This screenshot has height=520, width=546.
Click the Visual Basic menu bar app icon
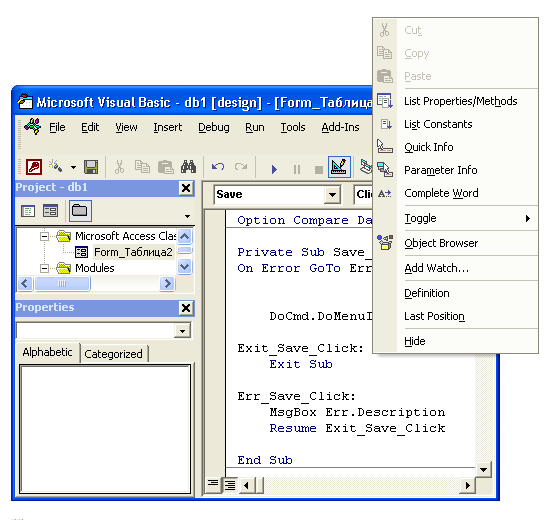[x=33, y=126]
